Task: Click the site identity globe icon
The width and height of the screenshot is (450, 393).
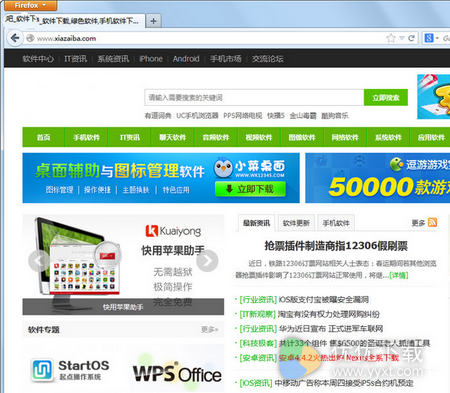Action: (x=30, y=38)
